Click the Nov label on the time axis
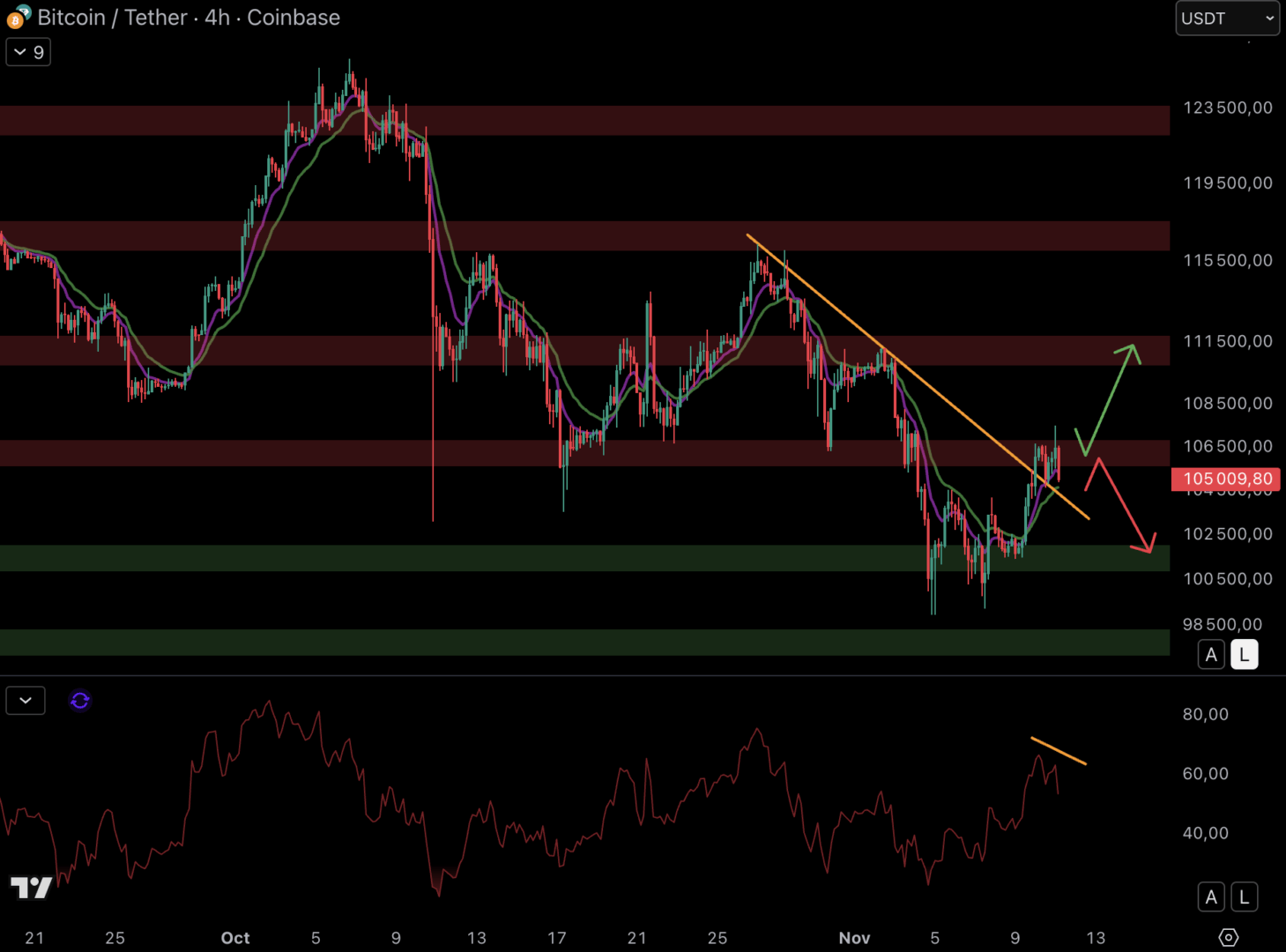Image resolution: width=1286 pixels, height=952 pixels. [854, 938]
